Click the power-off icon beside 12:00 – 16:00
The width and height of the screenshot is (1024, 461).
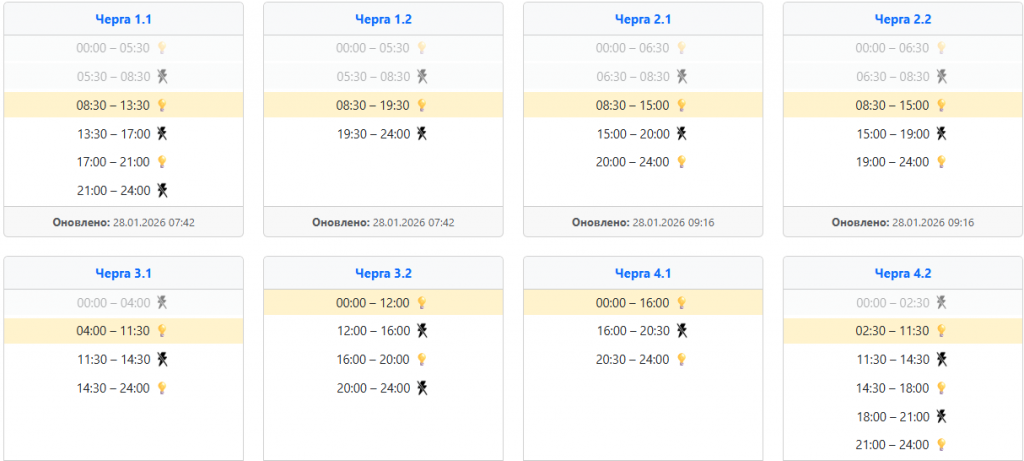pyautogui.click(x=422, y=331)
